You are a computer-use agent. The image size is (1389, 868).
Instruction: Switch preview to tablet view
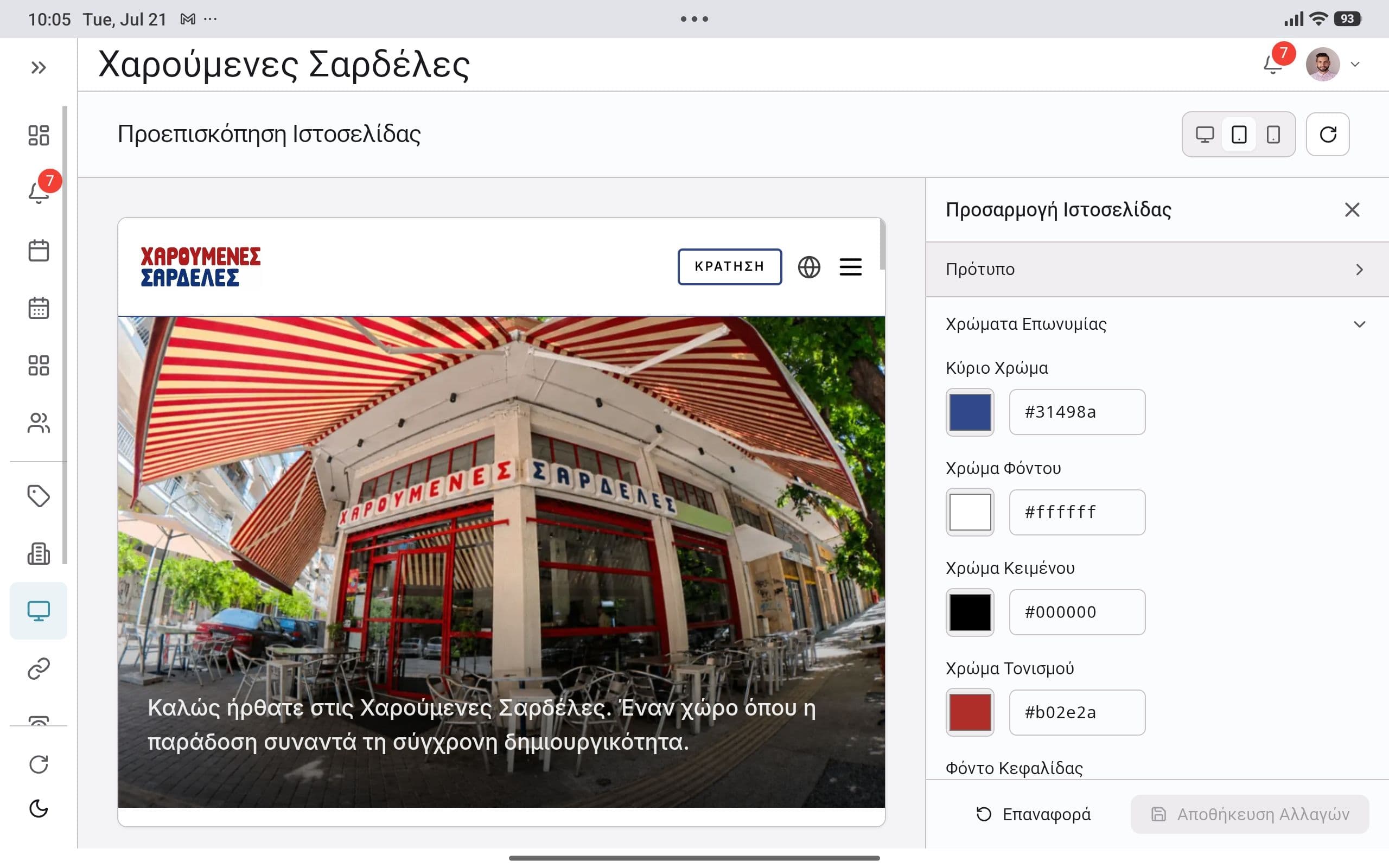tap(1239, 135)
